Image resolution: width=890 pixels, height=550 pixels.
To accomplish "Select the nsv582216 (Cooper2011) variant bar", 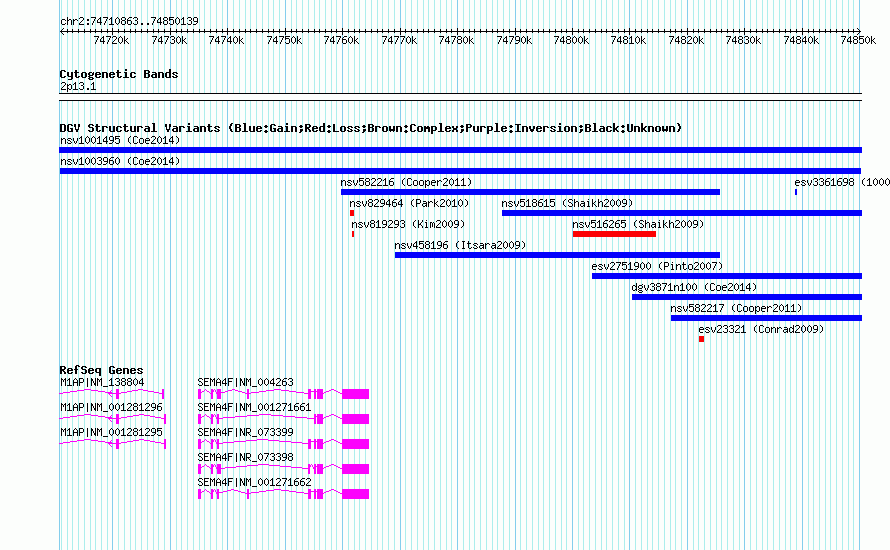I will click(x=530, y=192).
